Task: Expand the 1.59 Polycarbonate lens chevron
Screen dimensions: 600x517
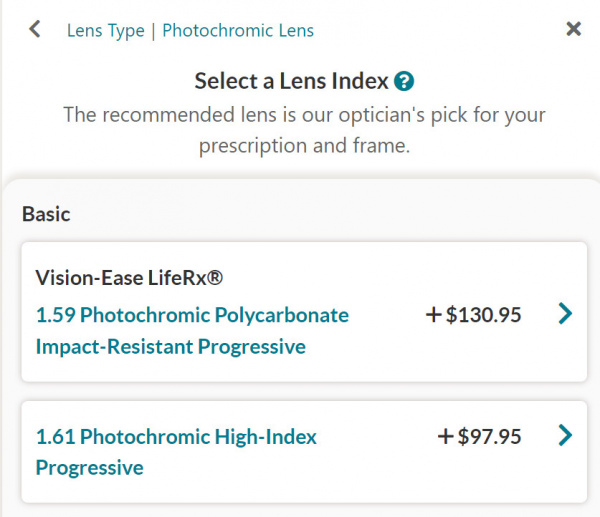Action: [x=565, y=314]
